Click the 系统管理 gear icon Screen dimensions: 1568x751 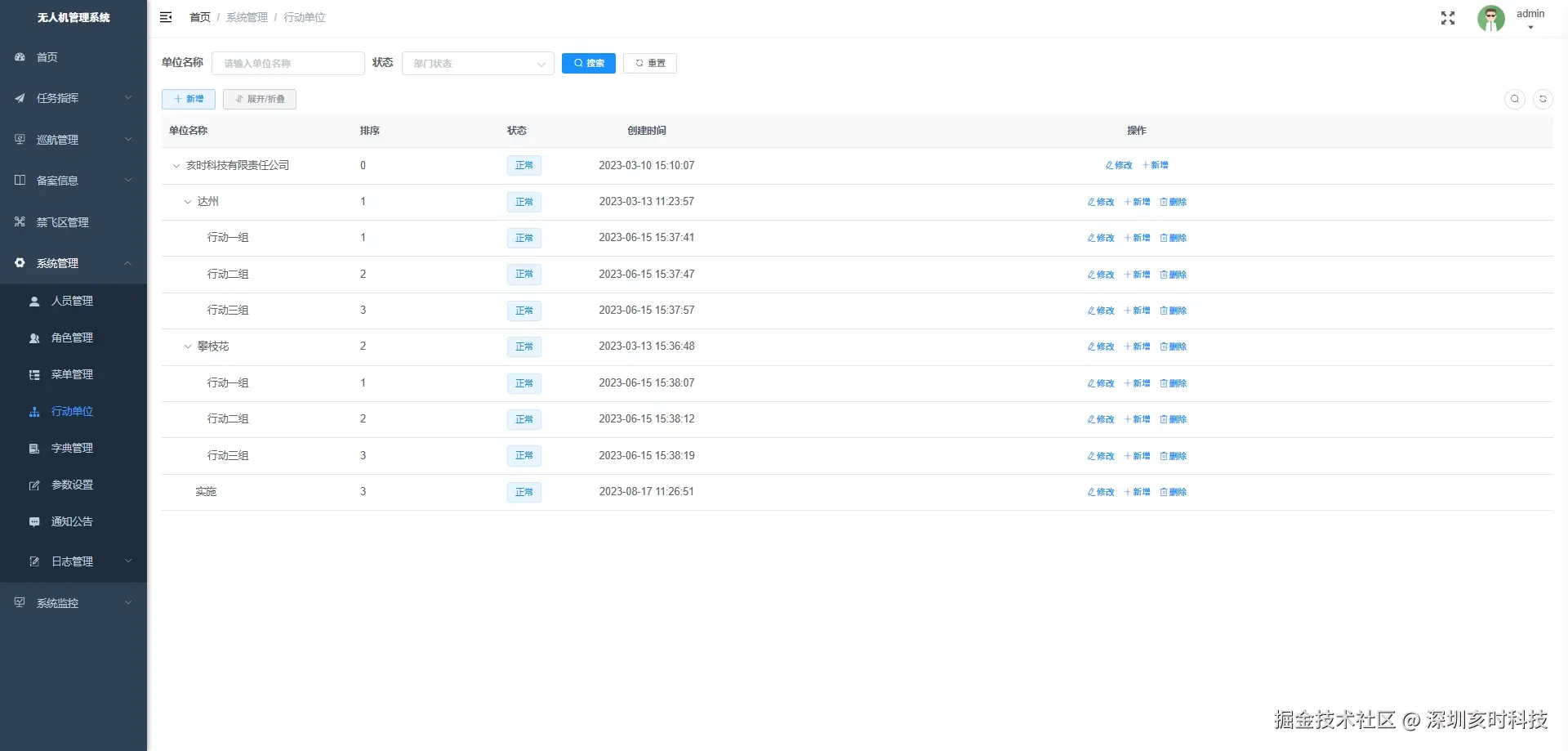20,263
